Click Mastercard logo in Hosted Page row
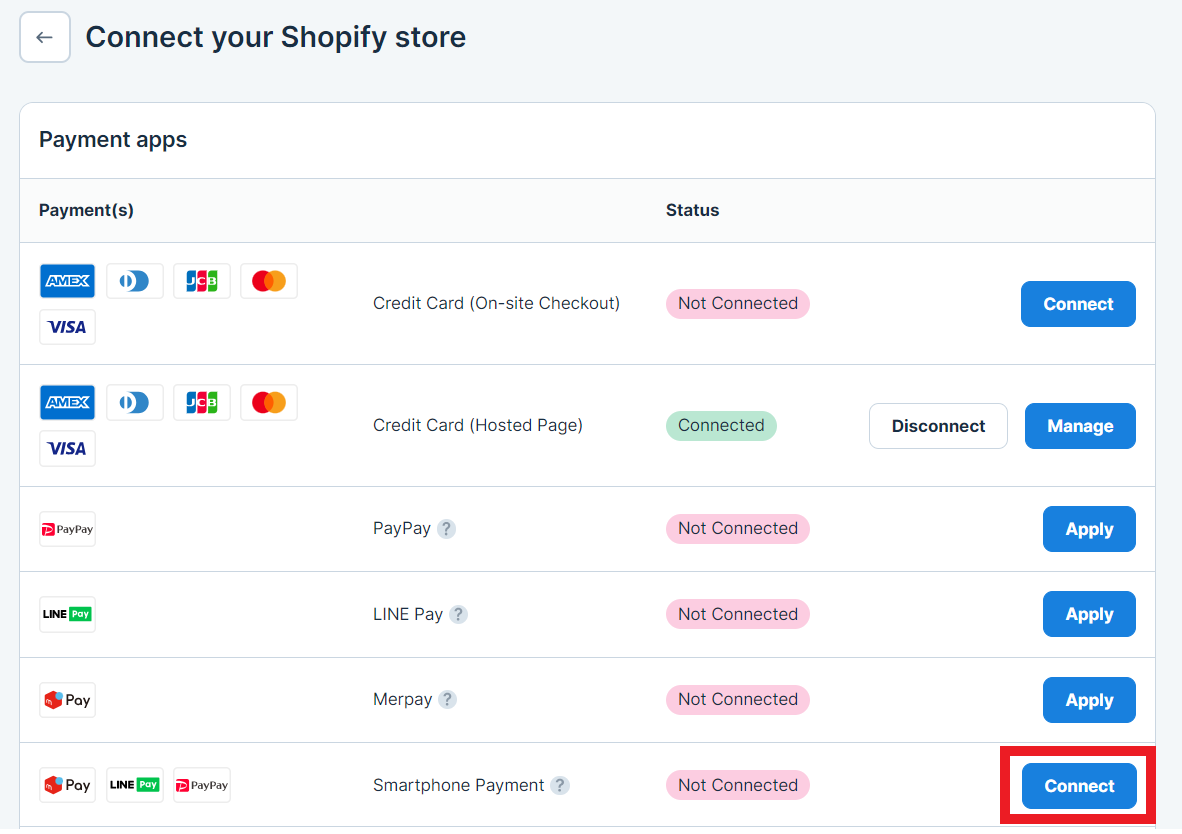 268,403
